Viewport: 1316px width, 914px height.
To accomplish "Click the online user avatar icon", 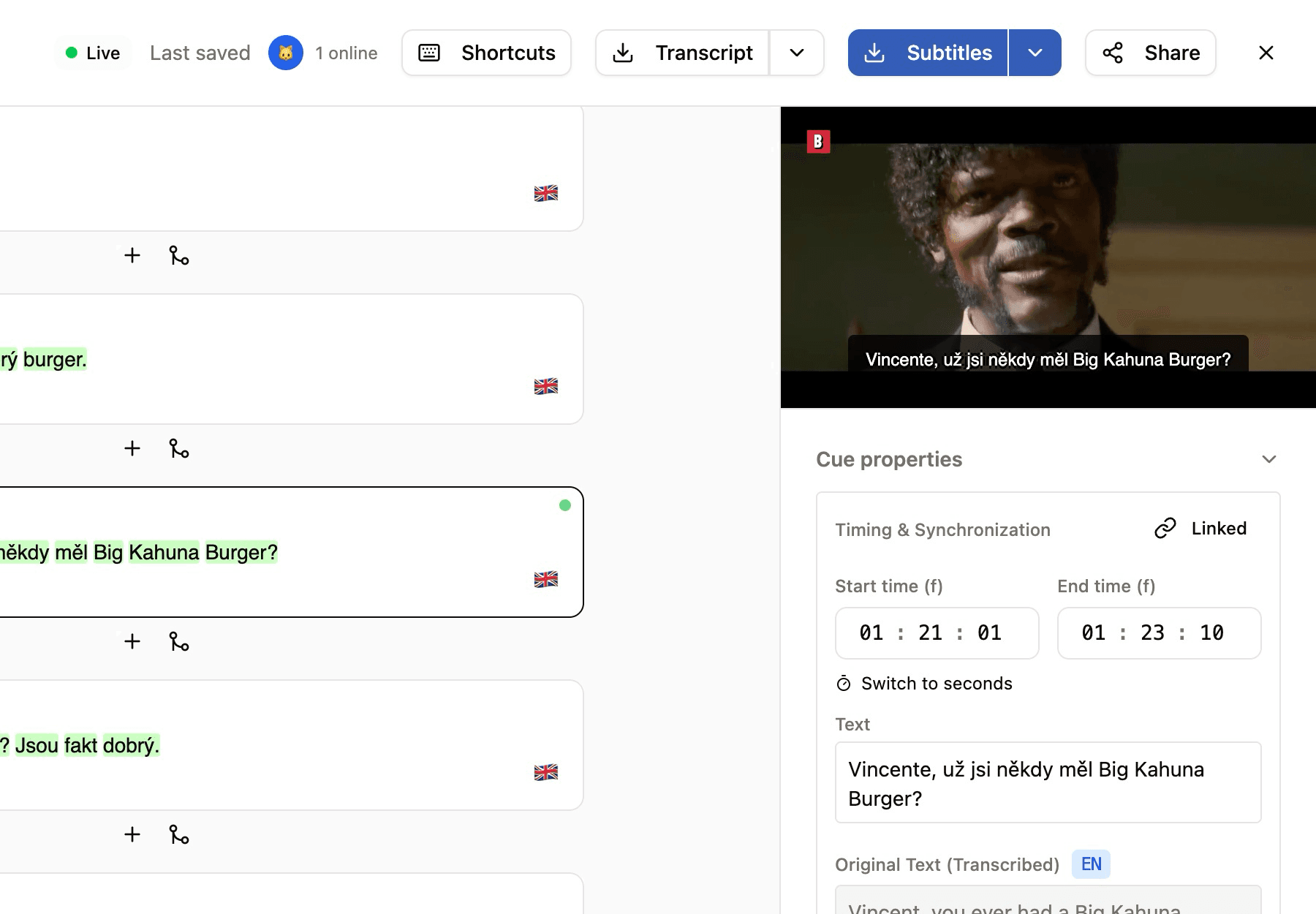I will click(286, 53).
